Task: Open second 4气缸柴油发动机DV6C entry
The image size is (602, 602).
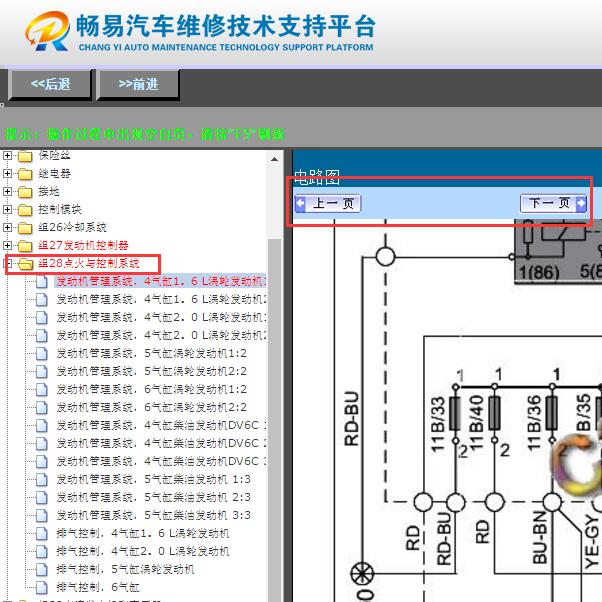Action: 161,443
